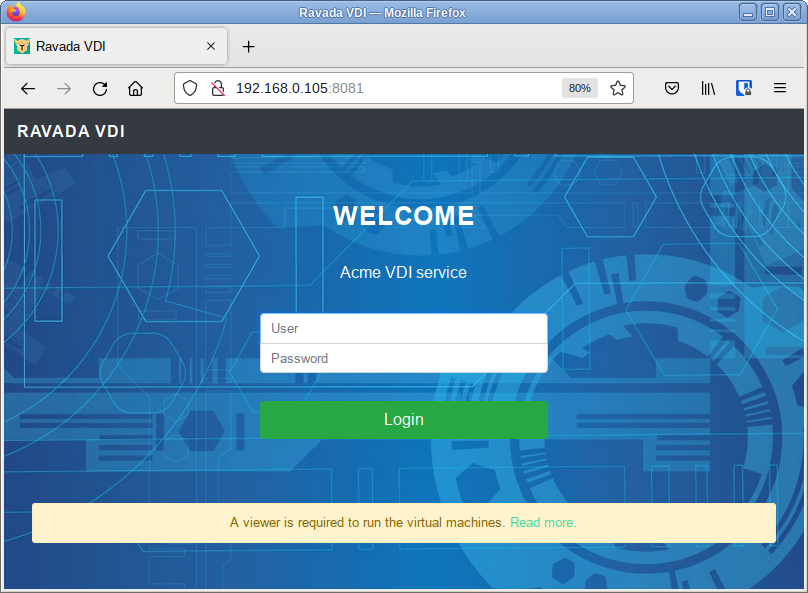The width and height of the screenshot is (808, 593).
Task: Open tracking protection shield info
Action: click(190, 89)
